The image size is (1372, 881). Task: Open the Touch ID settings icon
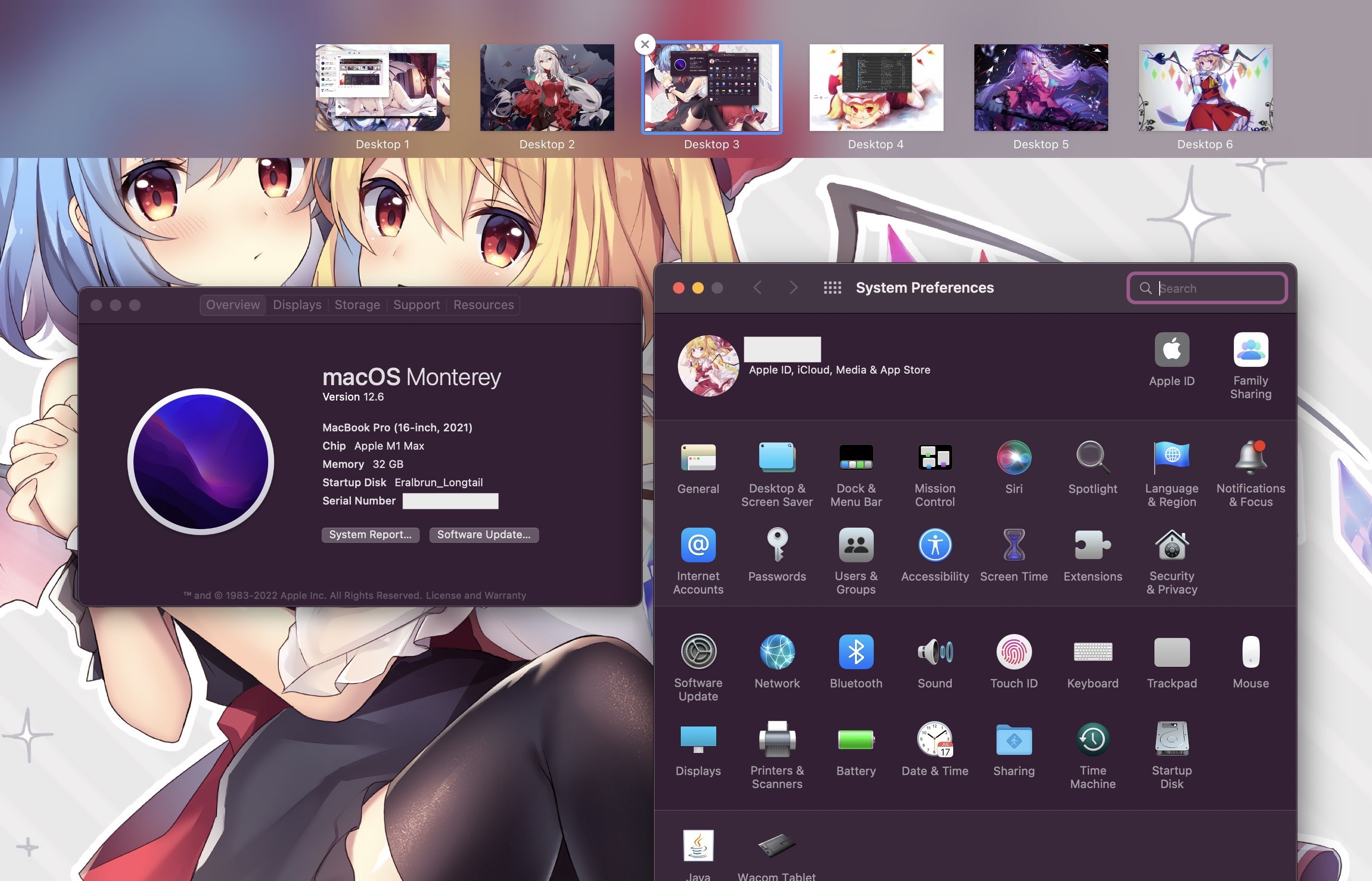1013,651
